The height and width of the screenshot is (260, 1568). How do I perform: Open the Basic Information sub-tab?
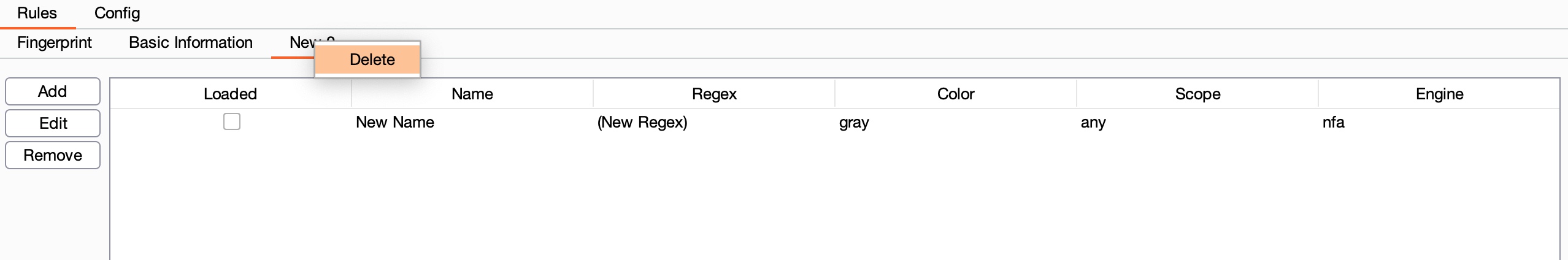click(191, 42)
